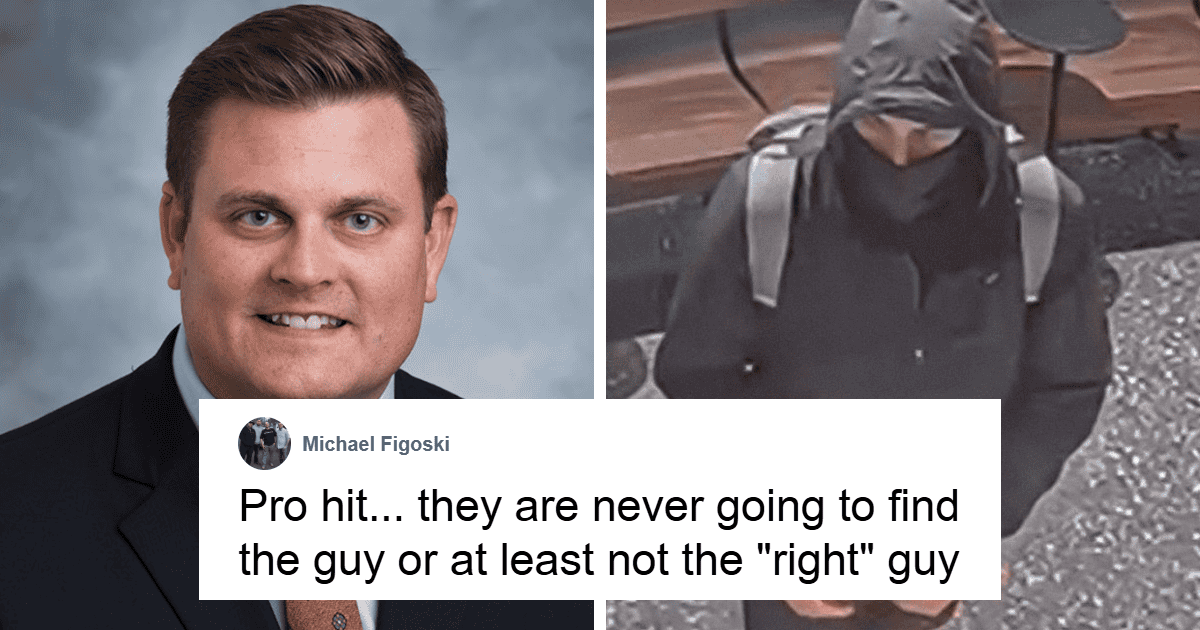Open the right surveillance photo of hooded figure
1200x630 pixels.
[903, 315]
